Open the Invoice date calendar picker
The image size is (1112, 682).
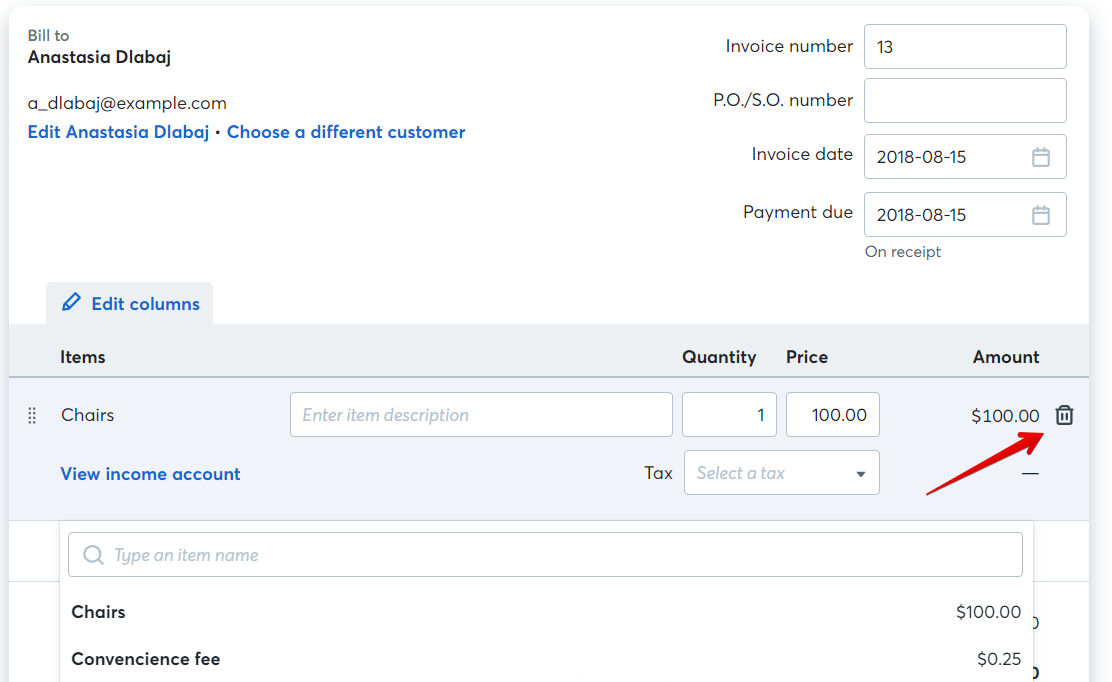point(1040,156)
